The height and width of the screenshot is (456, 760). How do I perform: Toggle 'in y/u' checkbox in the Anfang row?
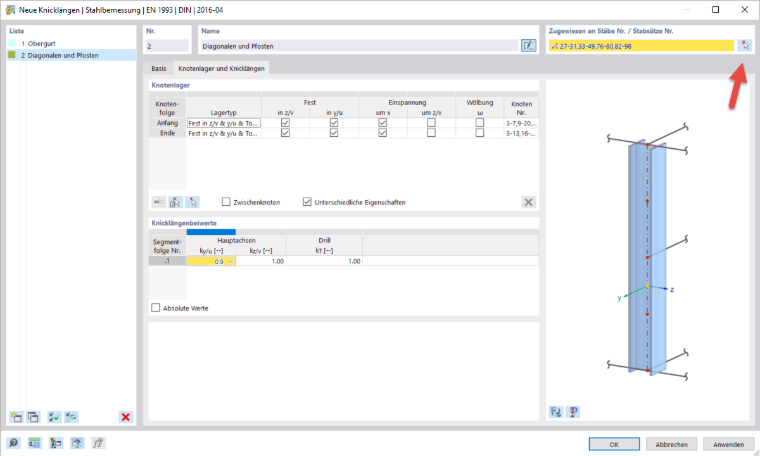pyautogui.click(x=334, y=123)
